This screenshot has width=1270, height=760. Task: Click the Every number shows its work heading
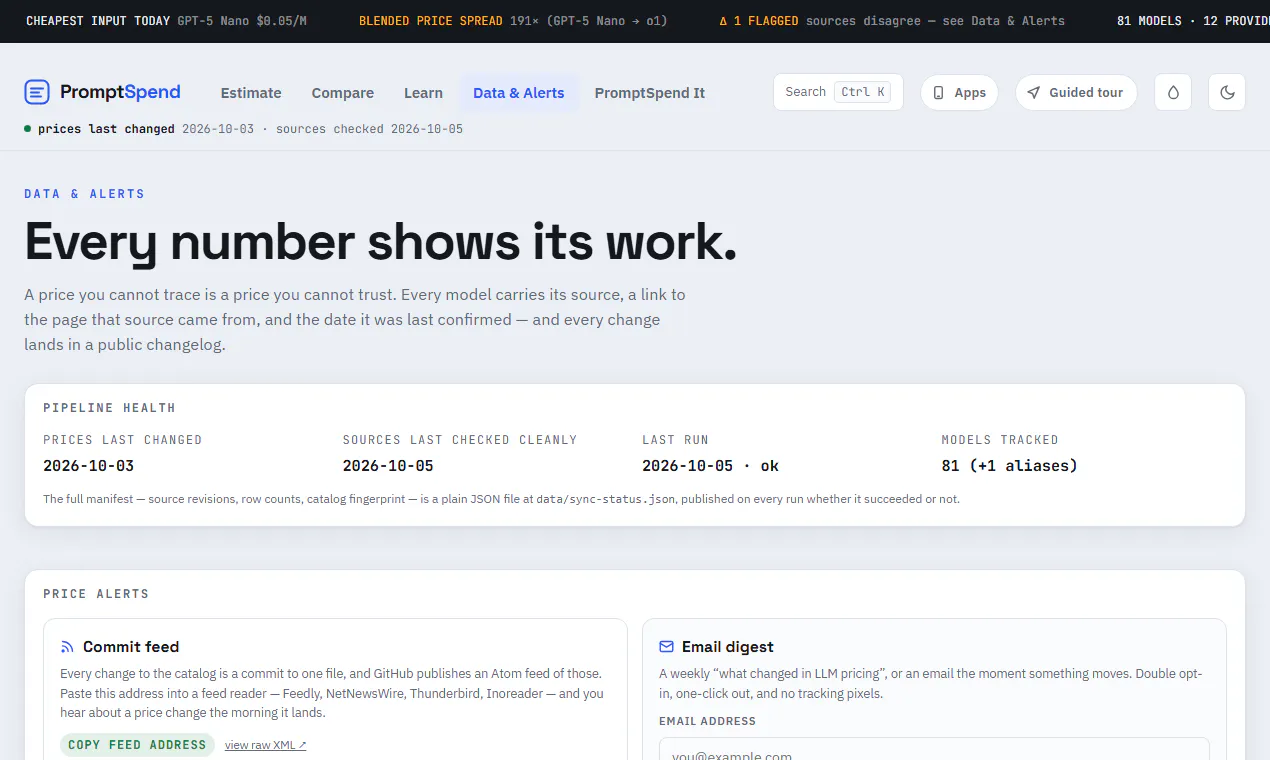pos(380,243)
